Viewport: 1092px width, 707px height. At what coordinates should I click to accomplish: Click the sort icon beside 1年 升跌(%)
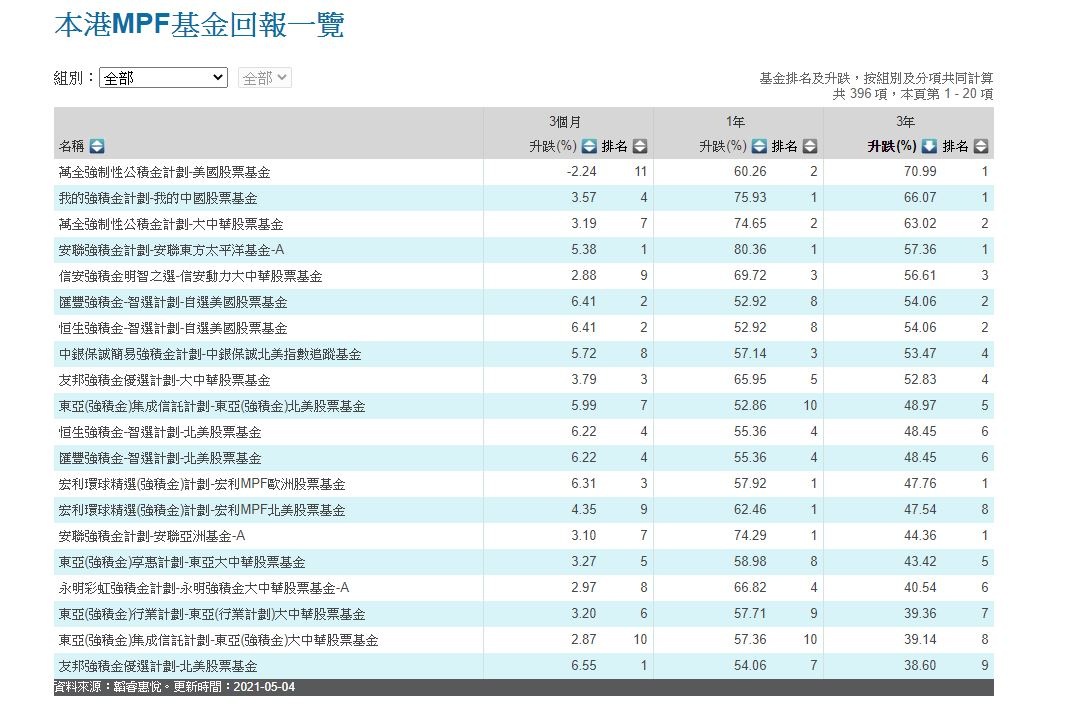coord(759,146)
